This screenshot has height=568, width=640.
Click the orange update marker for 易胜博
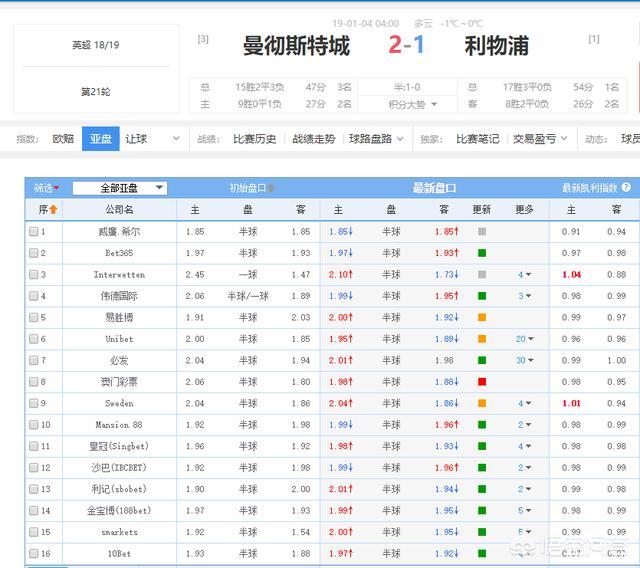tap(482, 318)
